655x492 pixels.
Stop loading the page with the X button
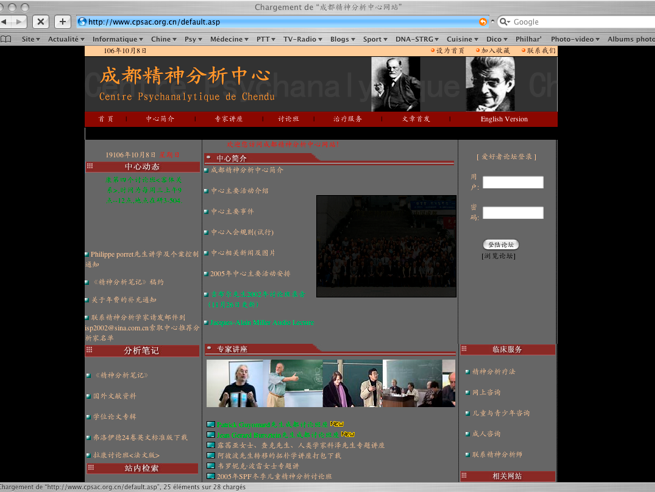(41, 22)
